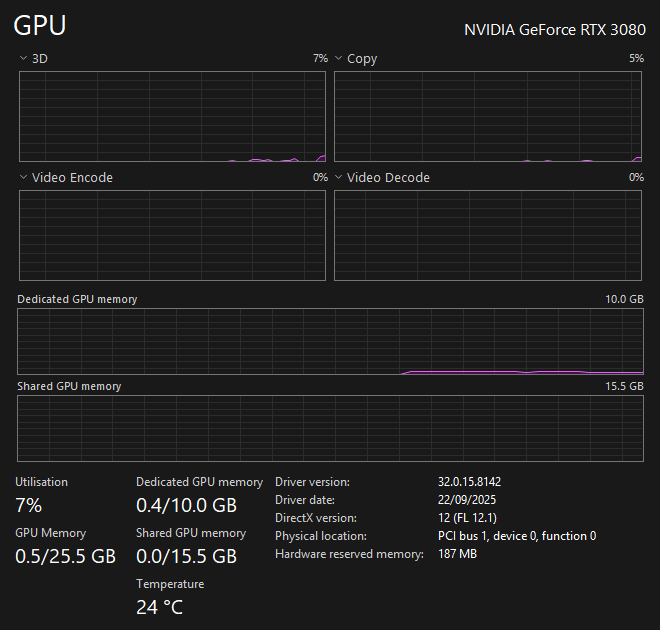Click the 24 °C temperature reading

[x=159, y=607]
